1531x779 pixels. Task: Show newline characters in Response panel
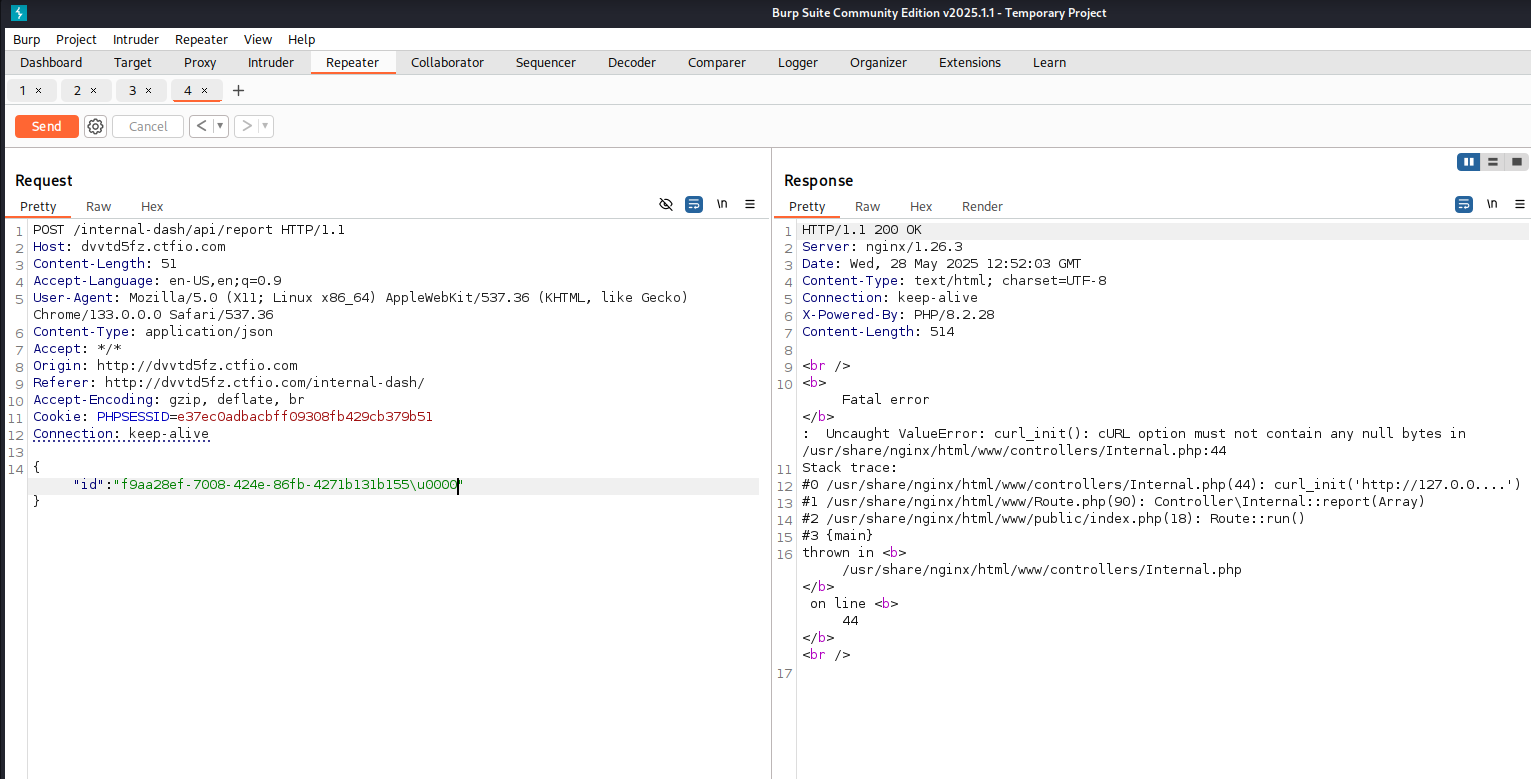point(1492,204)
